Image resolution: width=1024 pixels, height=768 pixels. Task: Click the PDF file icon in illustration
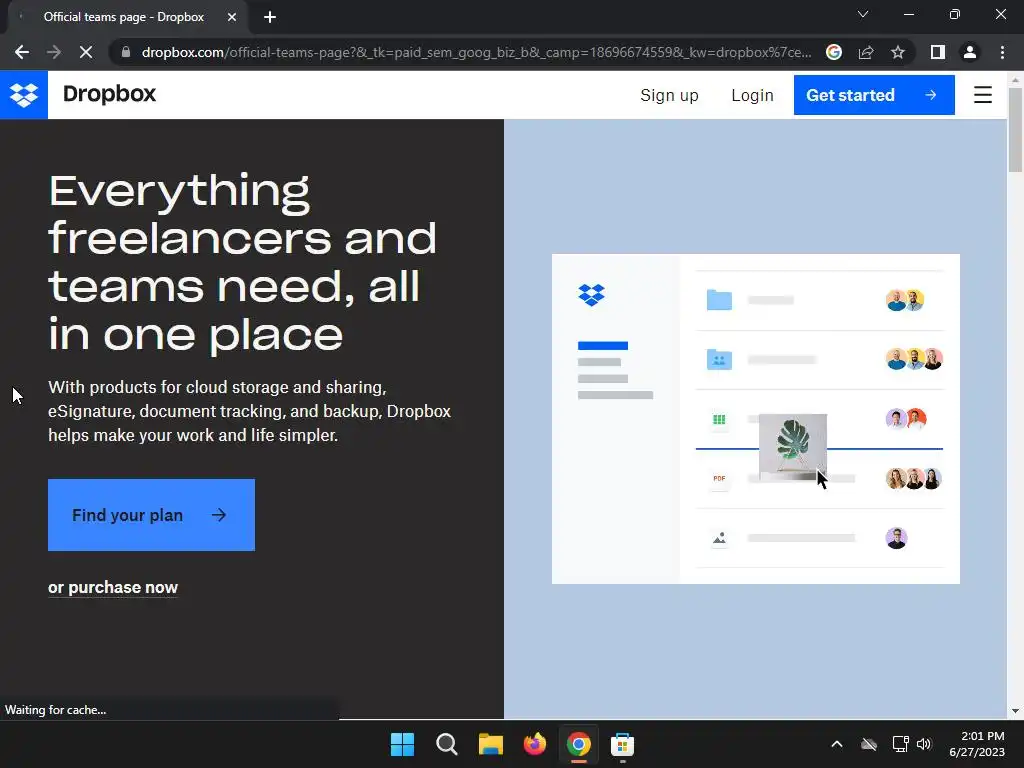click(719, 479)
